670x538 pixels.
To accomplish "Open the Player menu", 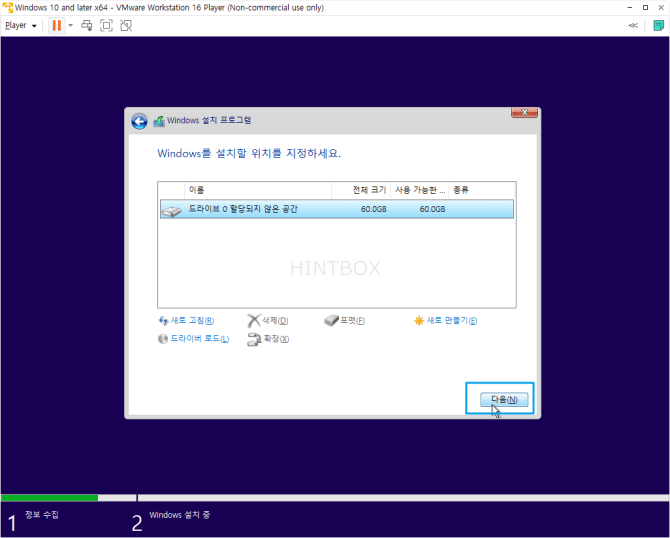I will pyautogui.click(x=21, y=26).
